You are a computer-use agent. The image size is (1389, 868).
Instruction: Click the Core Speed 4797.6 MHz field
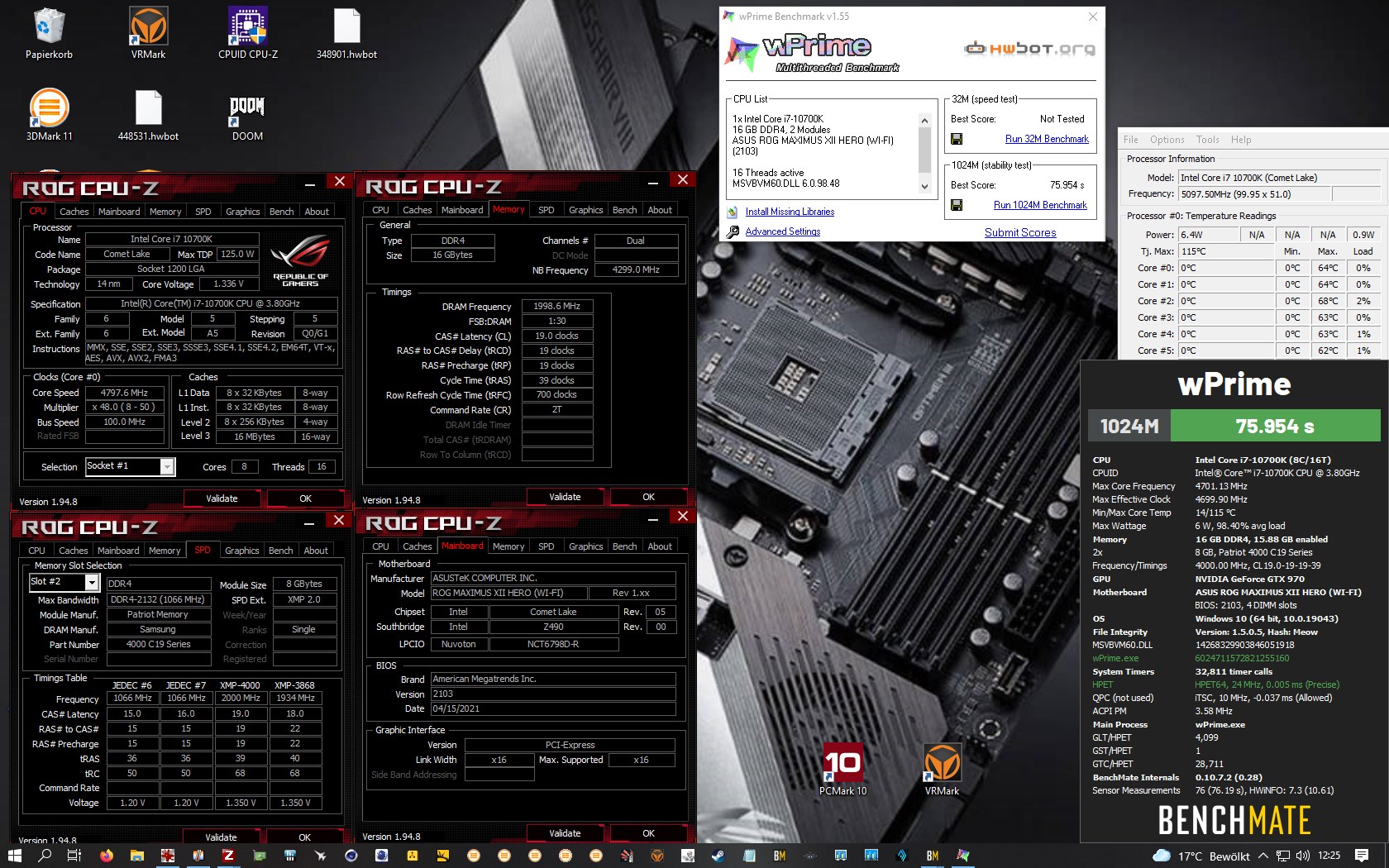tap(124, 393)
